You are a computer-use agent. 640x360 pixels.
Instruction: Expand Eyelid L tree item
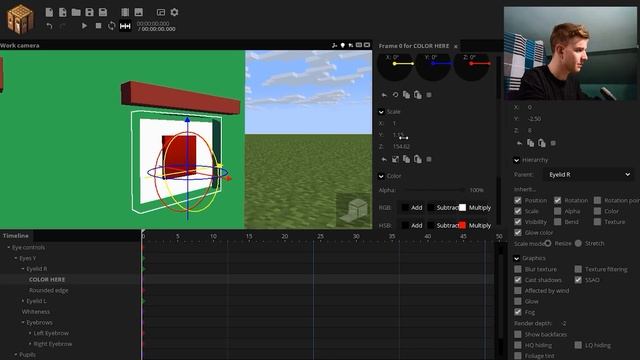[23, 301]
